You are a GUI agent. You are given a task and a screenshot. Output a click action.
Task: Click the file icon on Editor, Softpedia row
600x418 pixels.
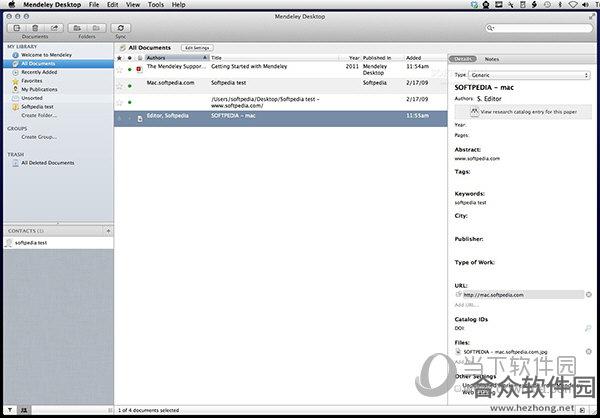click(140, 119)
